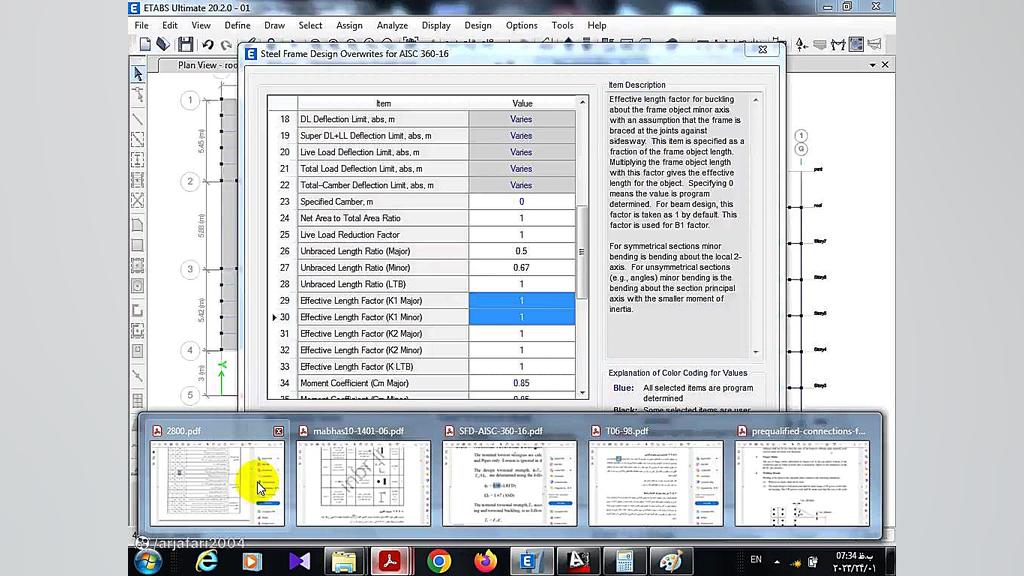Open the Windows Start menu
Viewport: 1024px width, 576px height.
coord(148,562)
